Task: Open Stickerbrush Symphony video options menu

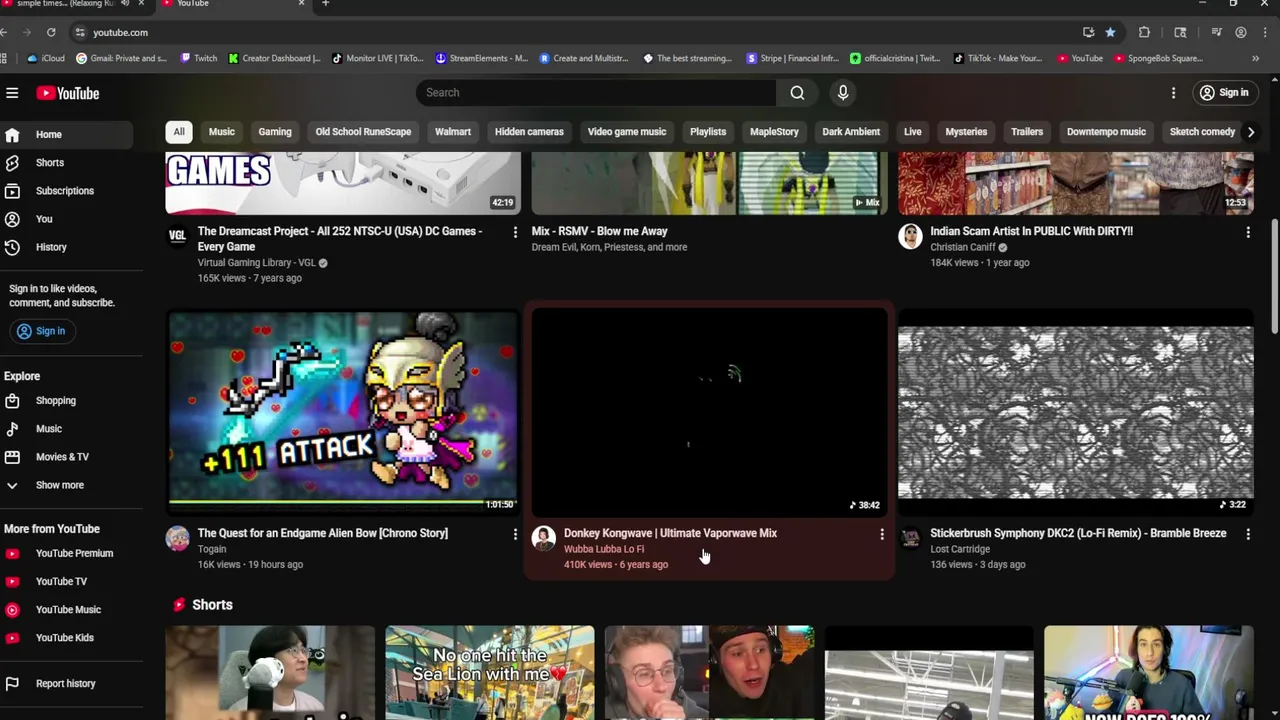Action: [1248, 534]
